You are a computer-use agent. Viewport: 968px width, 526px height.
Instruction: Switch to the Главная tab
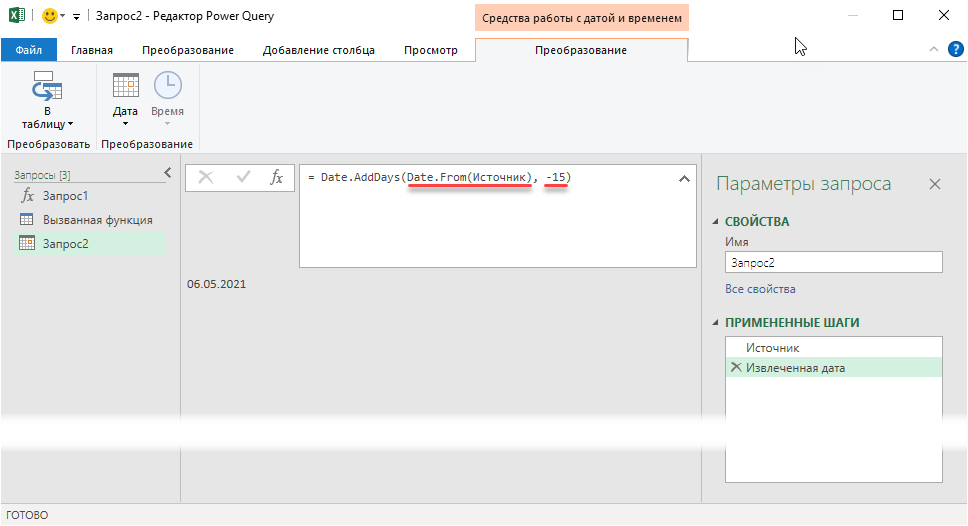tap(92, 50)
